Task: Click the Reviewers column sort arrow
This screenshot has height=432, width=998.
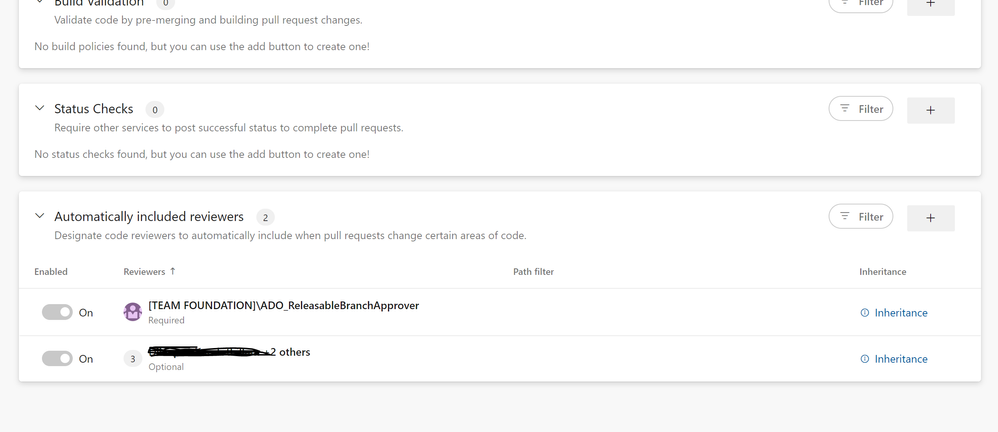Action: click(173, 271)
